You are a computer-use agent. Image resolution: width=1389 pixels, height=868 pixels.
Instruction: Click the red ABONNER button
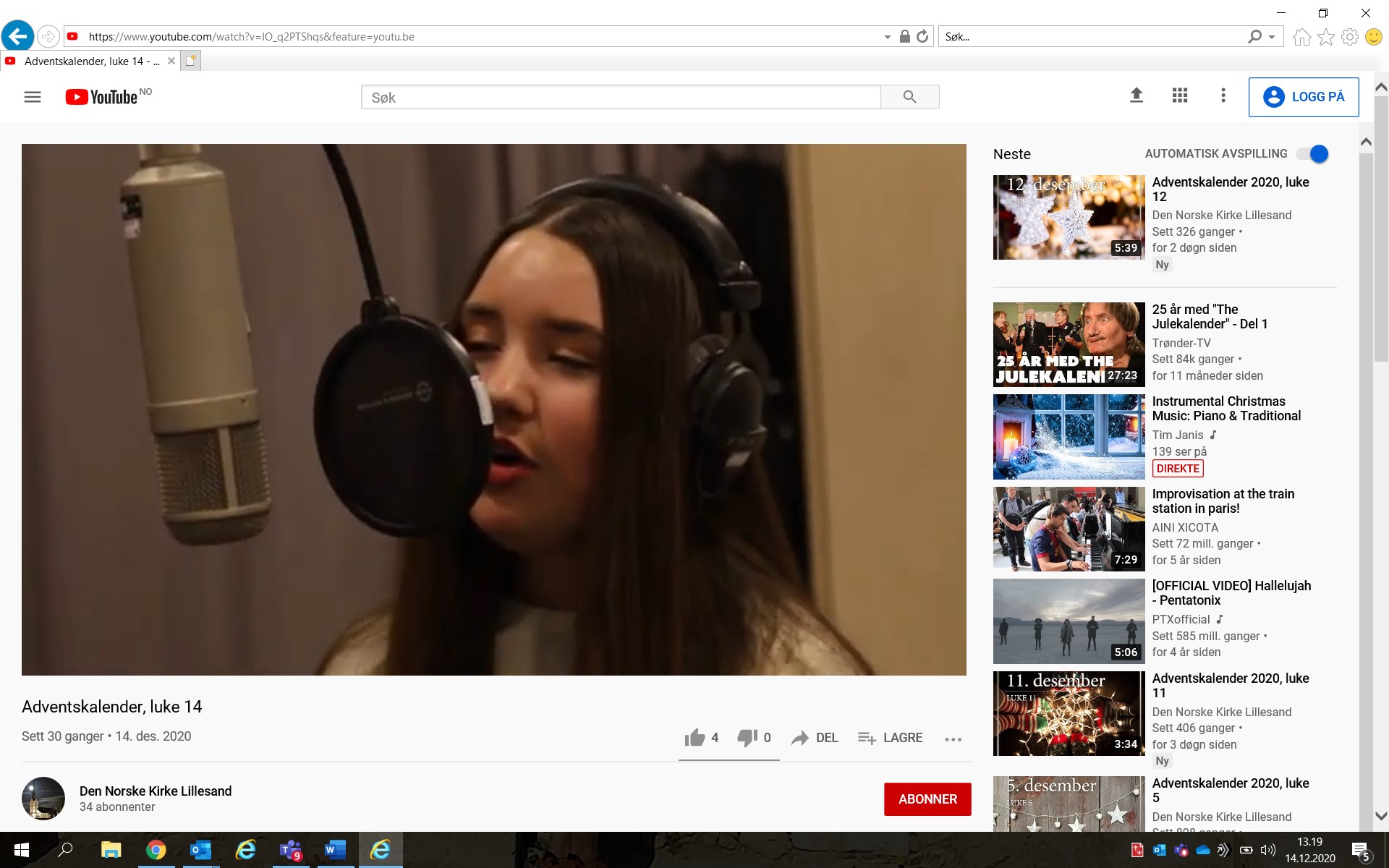point(927,799)
